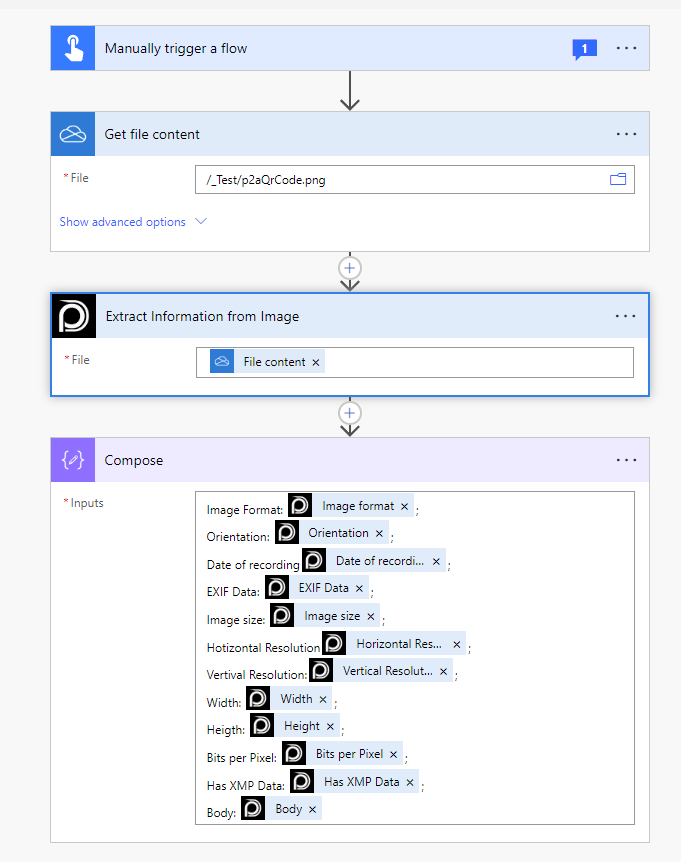Remove the Has XMP Data token
This screenshot has width=681, height=862.
pyautogui.click(x=410, y=783)
